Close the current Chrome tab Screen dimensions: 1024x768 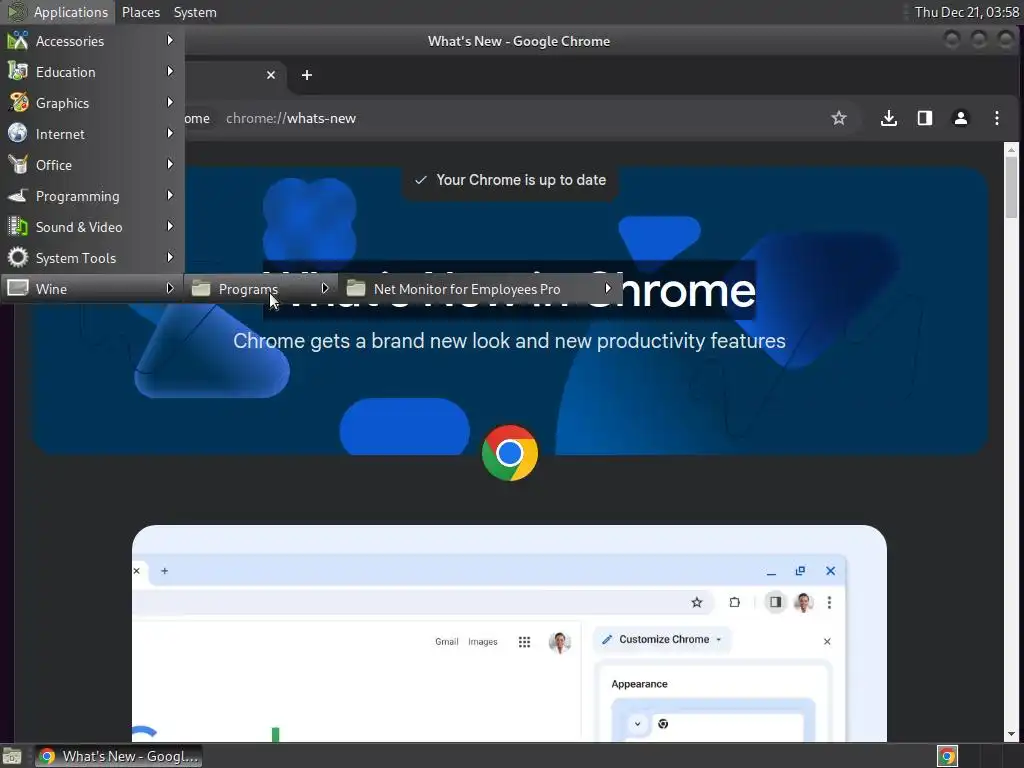pos(271,75)
